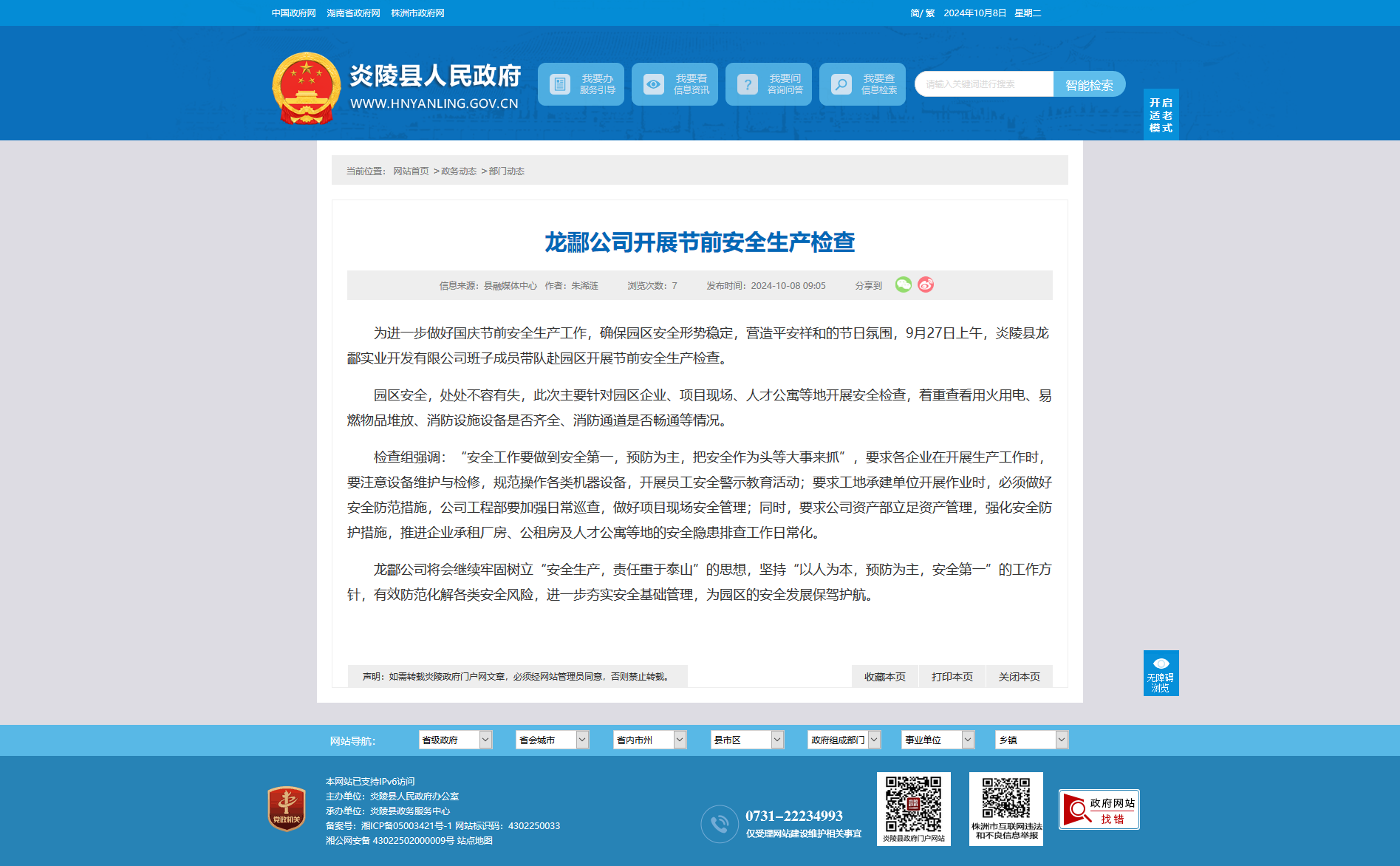This screenshot has width=1400, height=866.
Task: Click the national emblem logo
Action: 306,88
